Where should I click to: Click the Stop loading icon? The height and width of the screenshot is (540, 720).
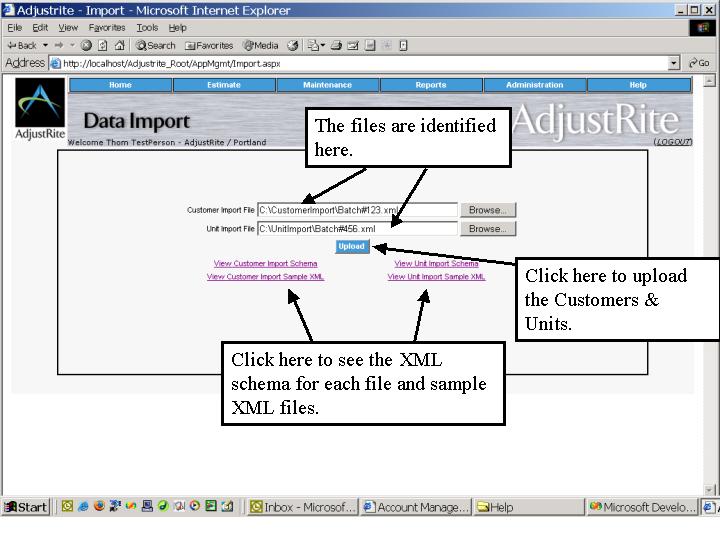pos(86,45)
